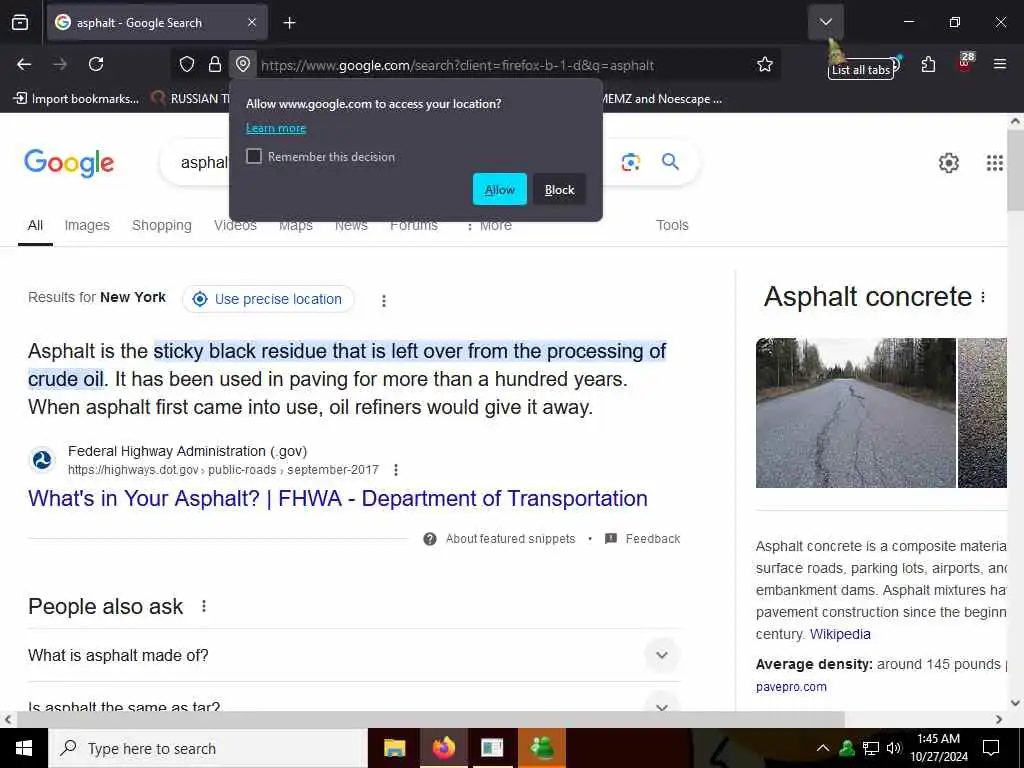Click the Search by image lens icon
Image resolution: width=1024 pixels, height=768 pixels.
tap(630, 162)
